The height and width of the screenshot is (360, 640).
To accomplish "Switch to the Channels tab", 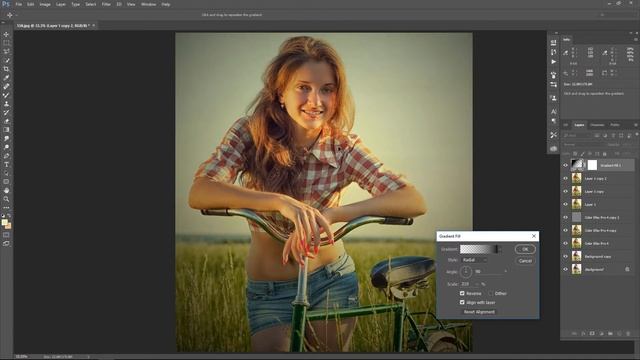I will point(597,125).
